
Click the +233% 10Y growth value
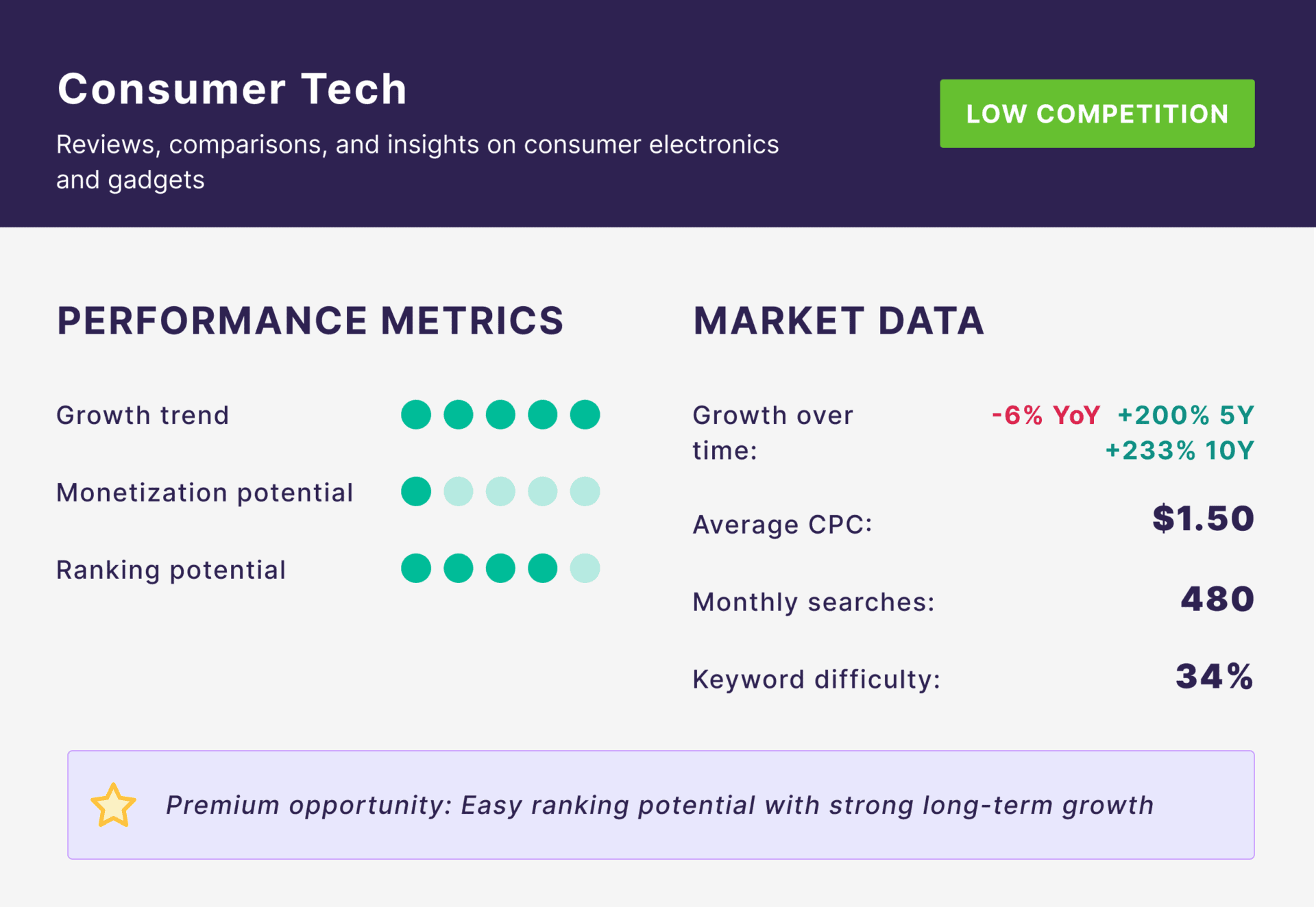click(x=1180, y=451)
